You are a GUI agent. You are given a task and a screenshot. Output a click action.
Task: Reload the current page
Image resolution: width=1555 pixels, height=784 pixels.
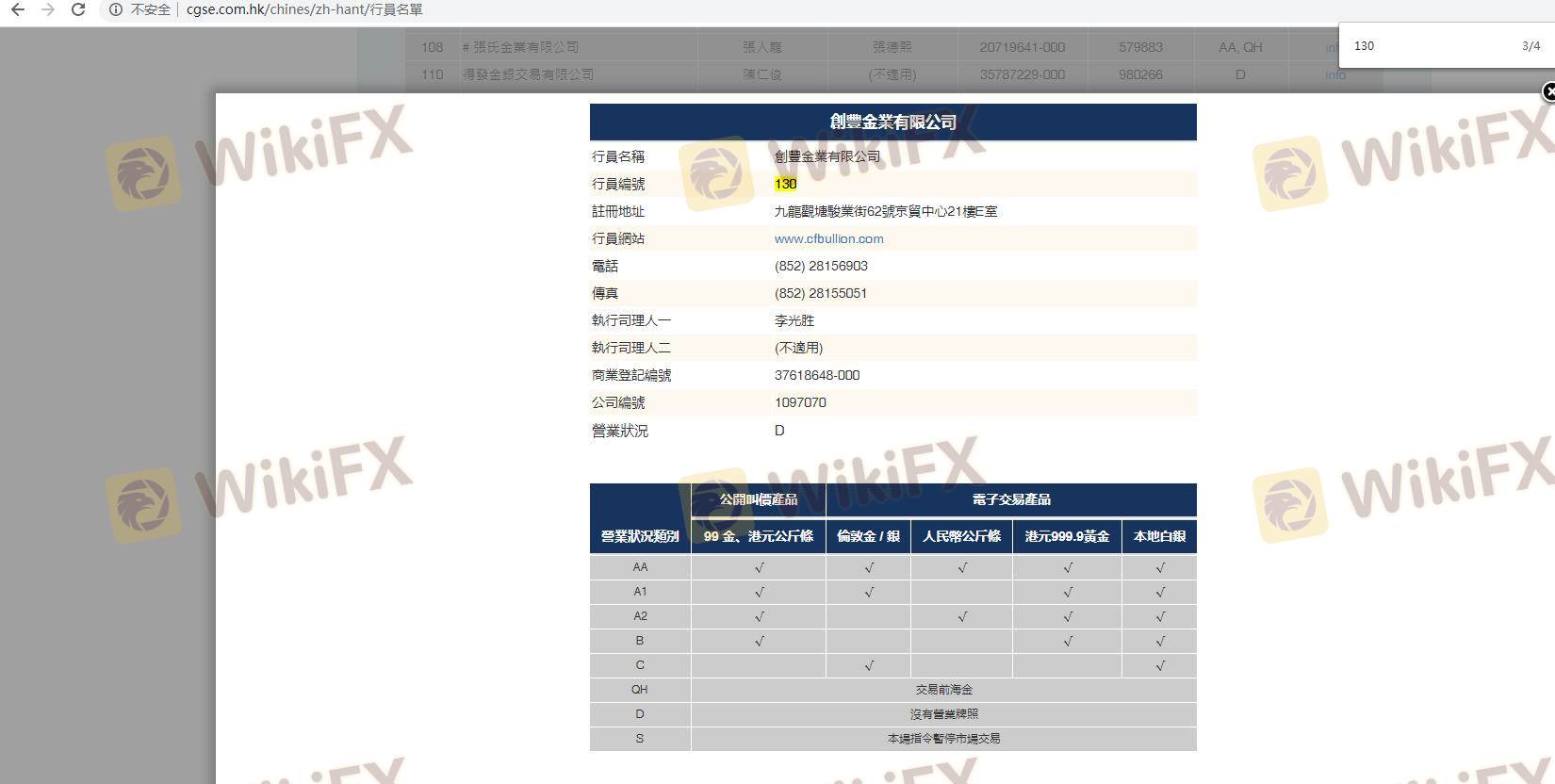[79, 9]
